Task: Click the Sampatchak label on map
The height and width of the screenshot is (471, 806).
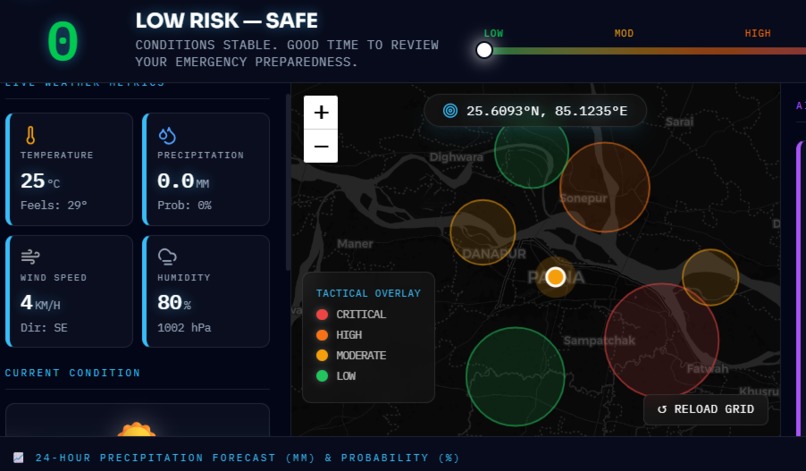Action: 599,340
